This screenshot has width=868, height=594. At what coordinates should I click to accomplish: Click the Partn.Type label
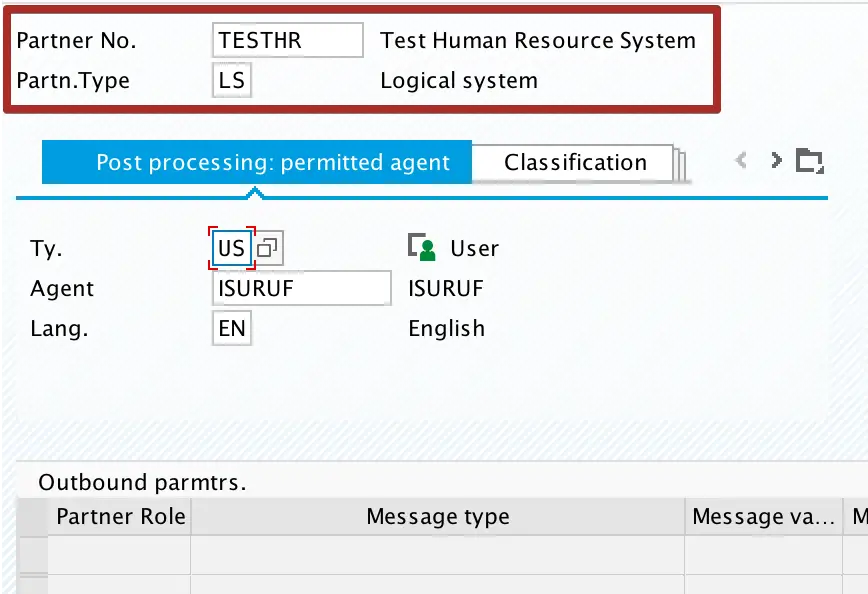pos(73,81)
